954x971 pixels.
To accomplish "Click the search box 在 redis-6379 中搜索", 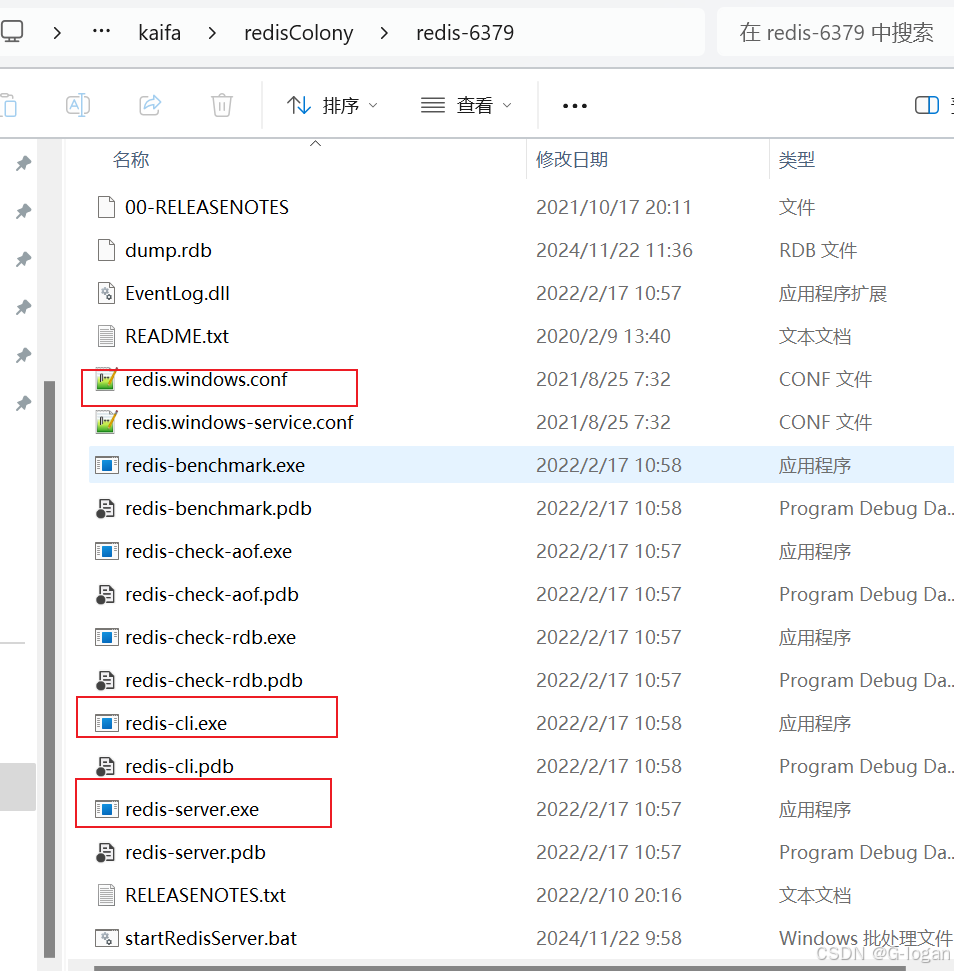I will 836,33.
